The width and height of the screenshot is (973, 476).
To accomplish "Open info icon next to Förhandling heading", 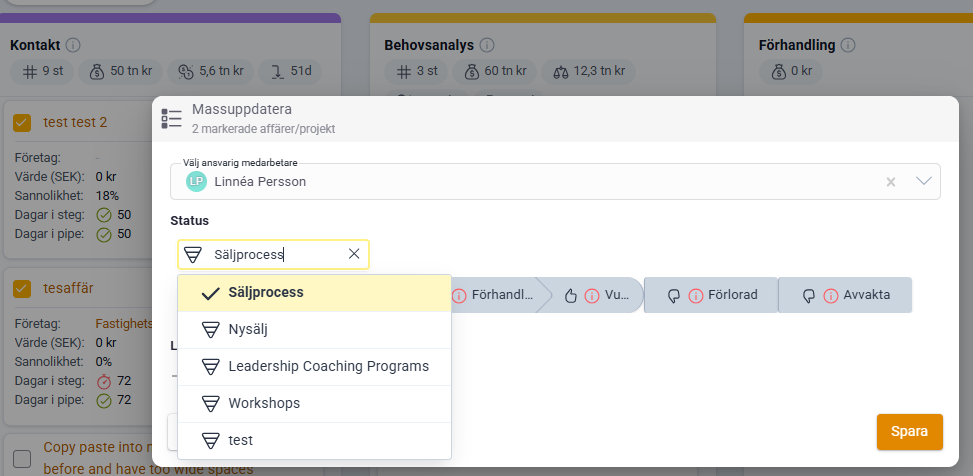I will pos(848,45).
